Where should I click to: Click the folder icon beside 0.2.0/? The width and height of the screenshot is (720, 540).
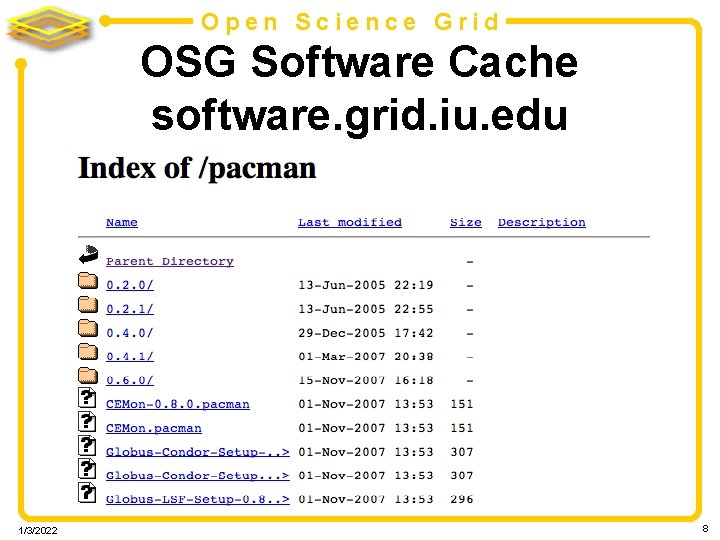(x=88, y=281)
